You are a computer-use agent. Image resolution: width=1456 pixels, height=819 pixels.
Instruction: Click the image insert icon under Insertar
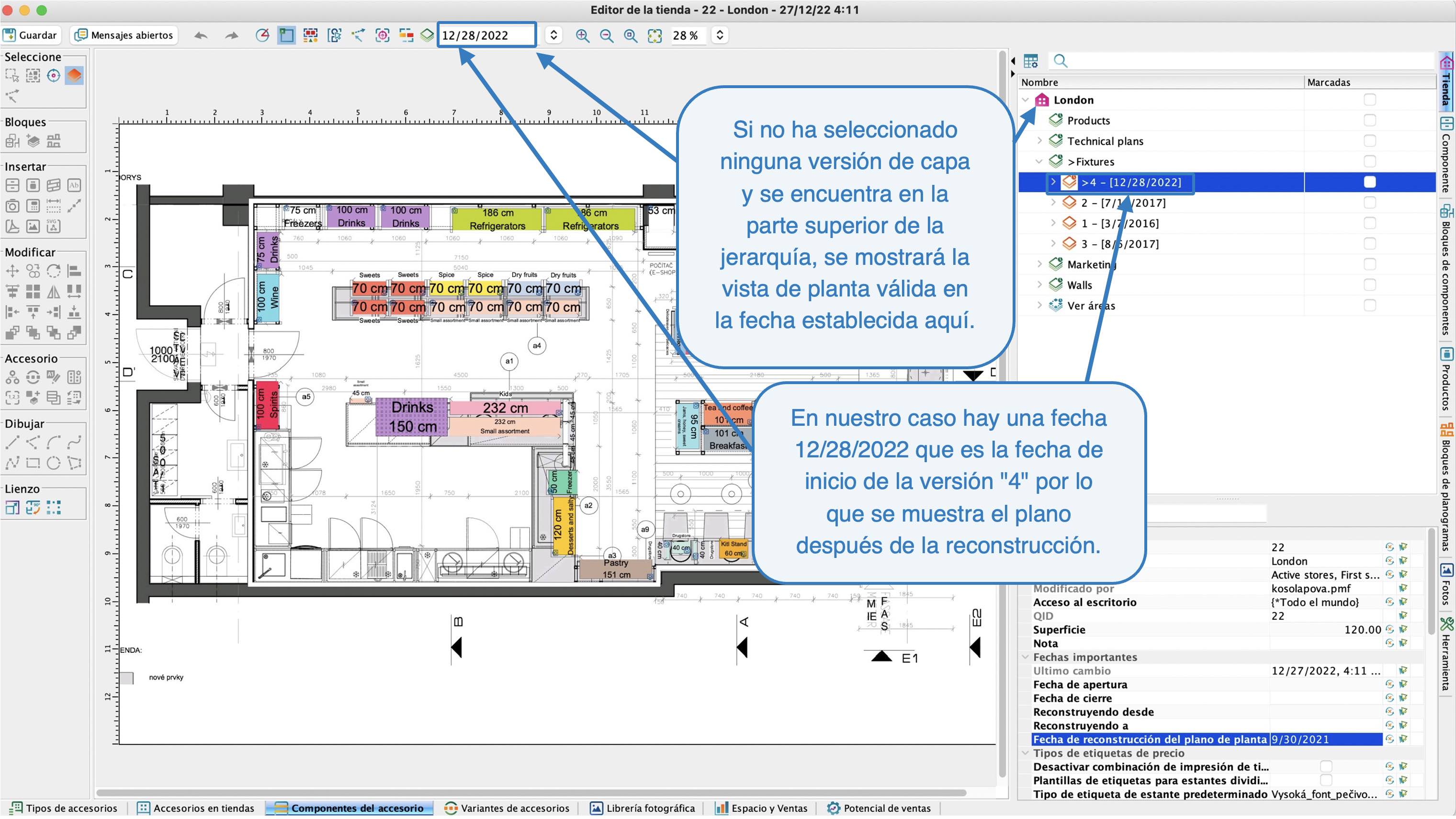pyautogui.click(x=33, y=226)
